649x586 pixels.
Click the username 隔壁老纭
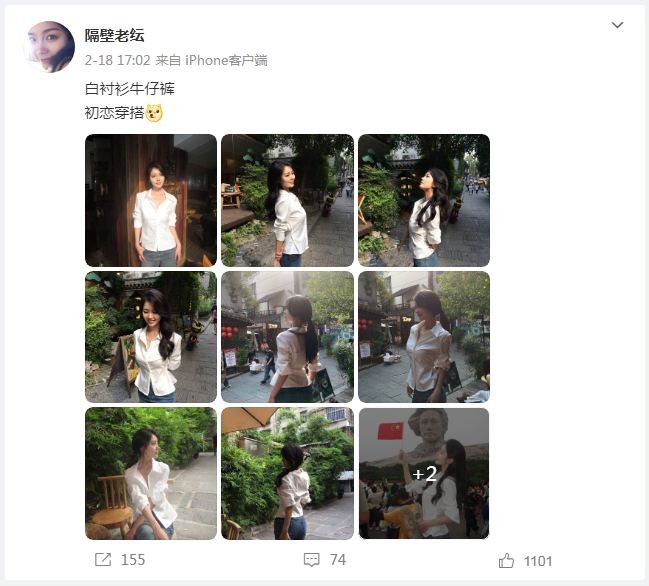click(x=115, y=36)
